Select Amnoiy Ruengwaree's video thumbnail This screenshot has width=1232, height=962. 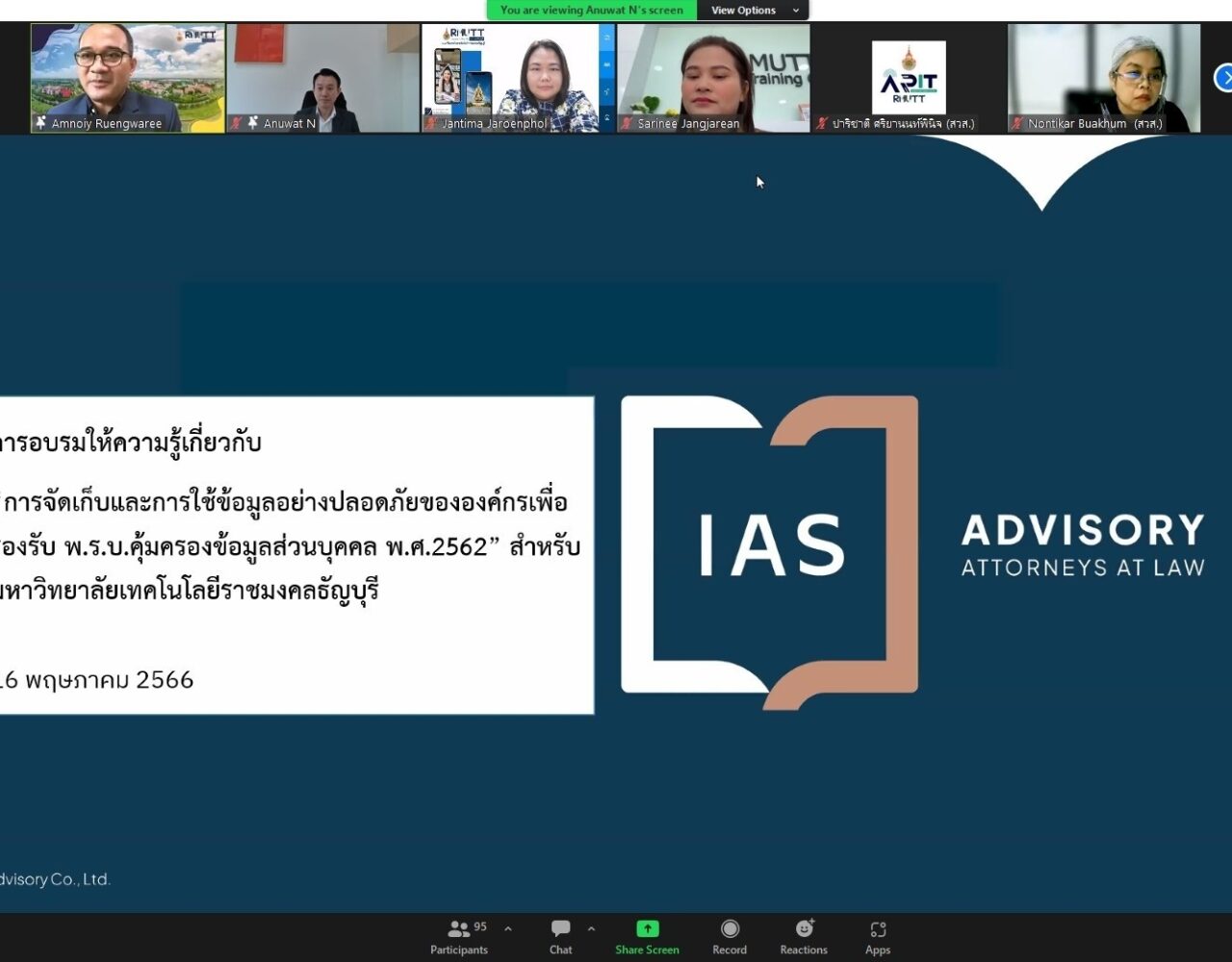click(x=128, y=78)
